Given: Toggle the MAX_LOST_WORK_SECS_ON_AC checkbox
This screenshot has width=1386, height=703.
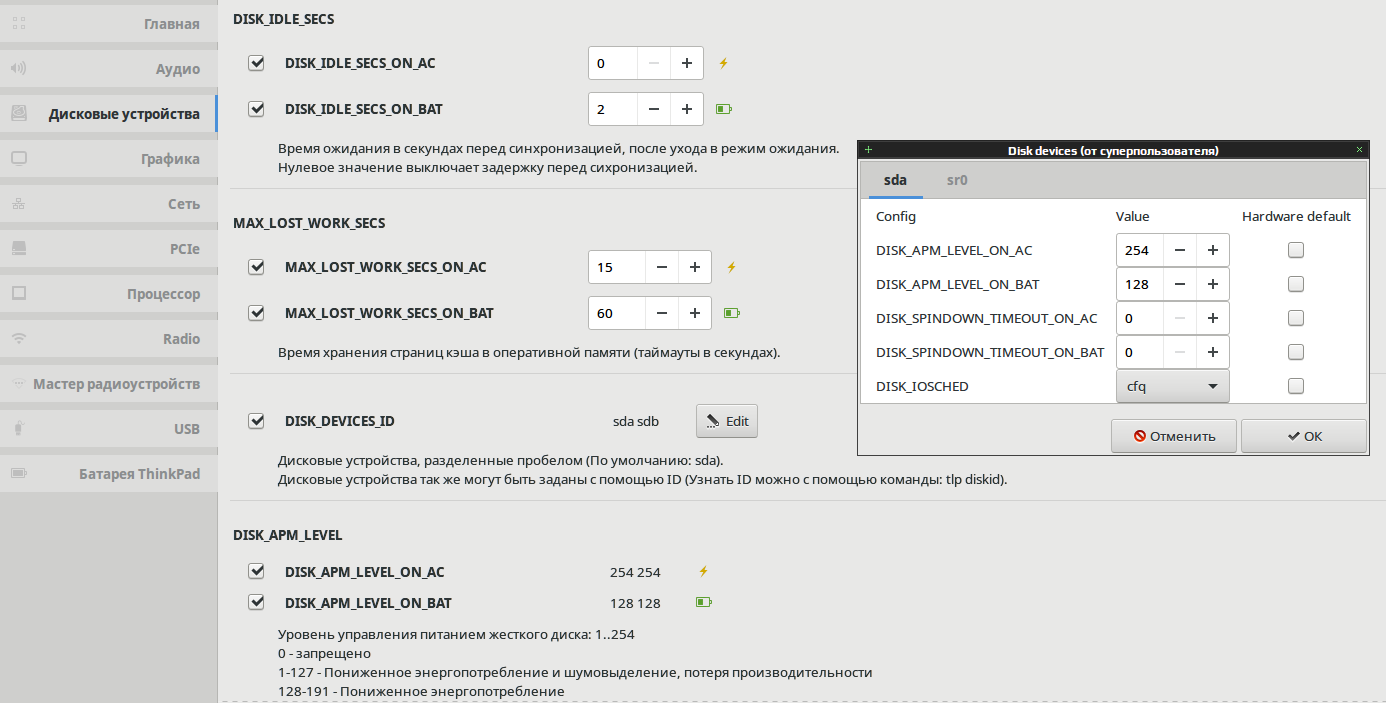Looking at the screenshot, I should click(256, 267).
